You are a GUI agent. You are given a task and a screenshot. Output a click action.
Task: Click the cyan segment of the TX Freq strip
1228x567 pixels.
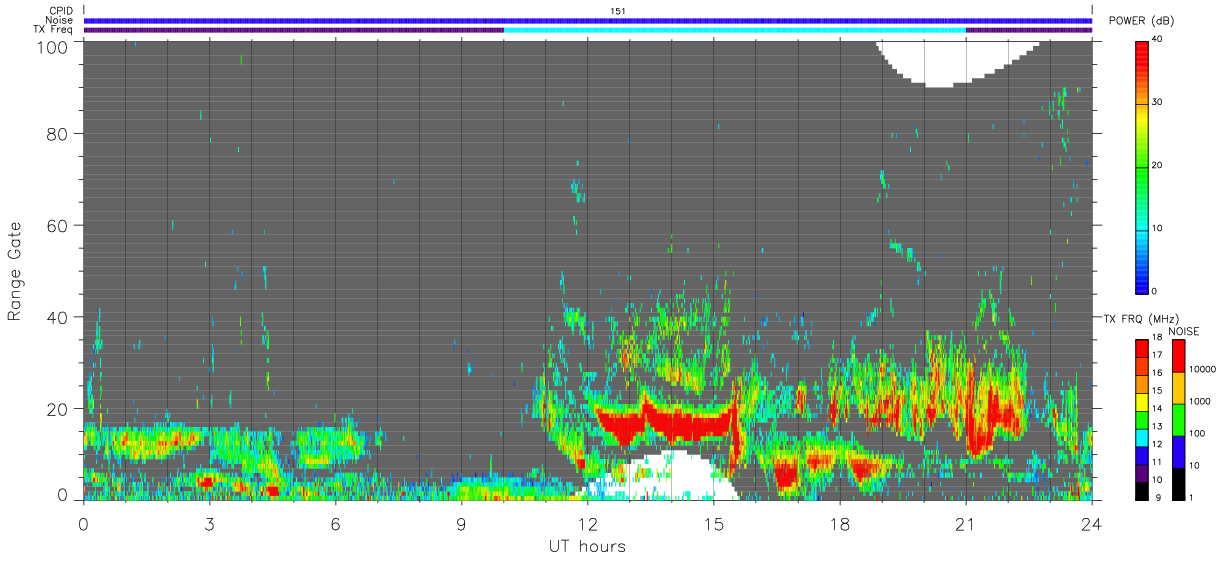coord(735,30)
